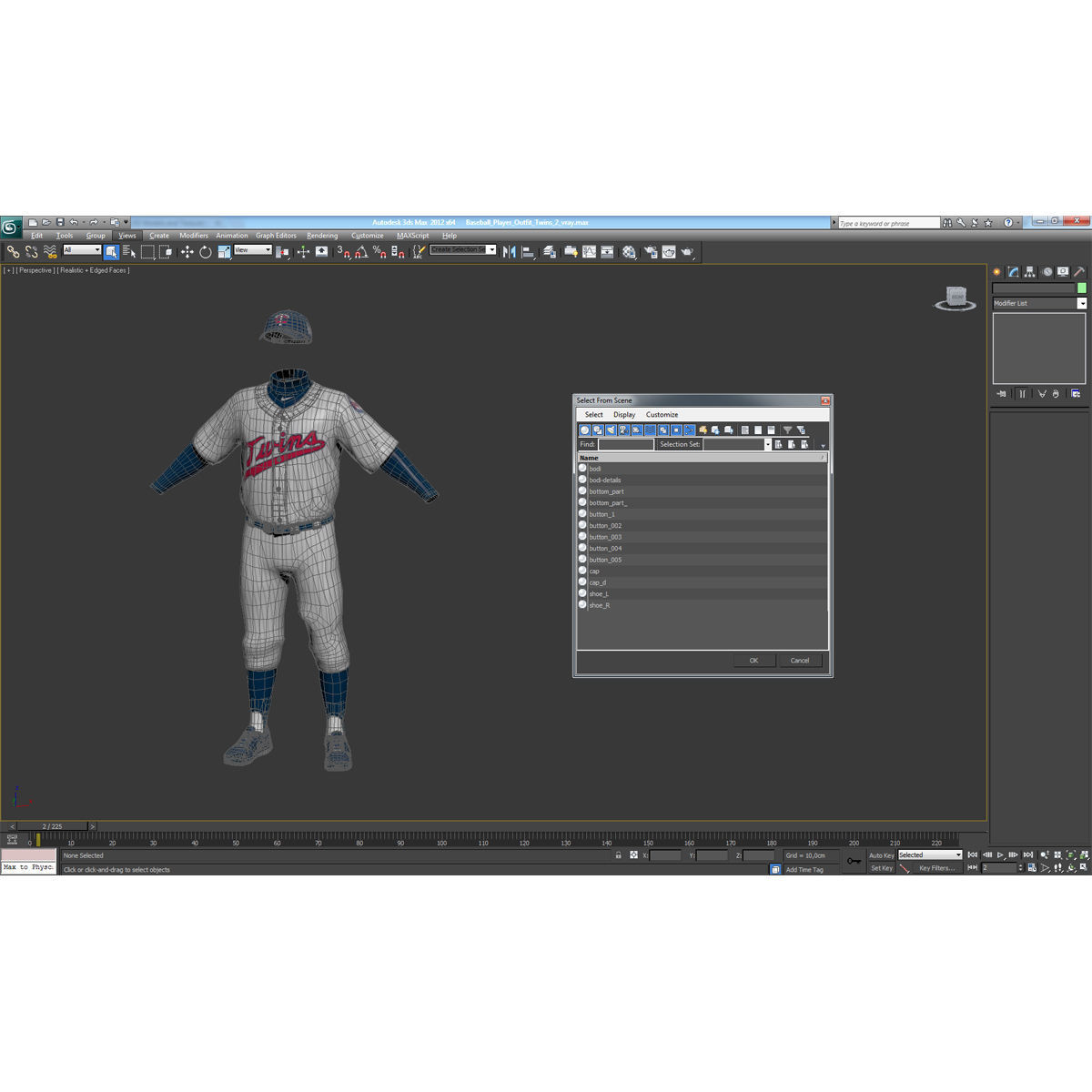The width and height of the screenshot is (1092, 1092).
Task: Click the Unlink Selection tool
Action: click(32, 252)
